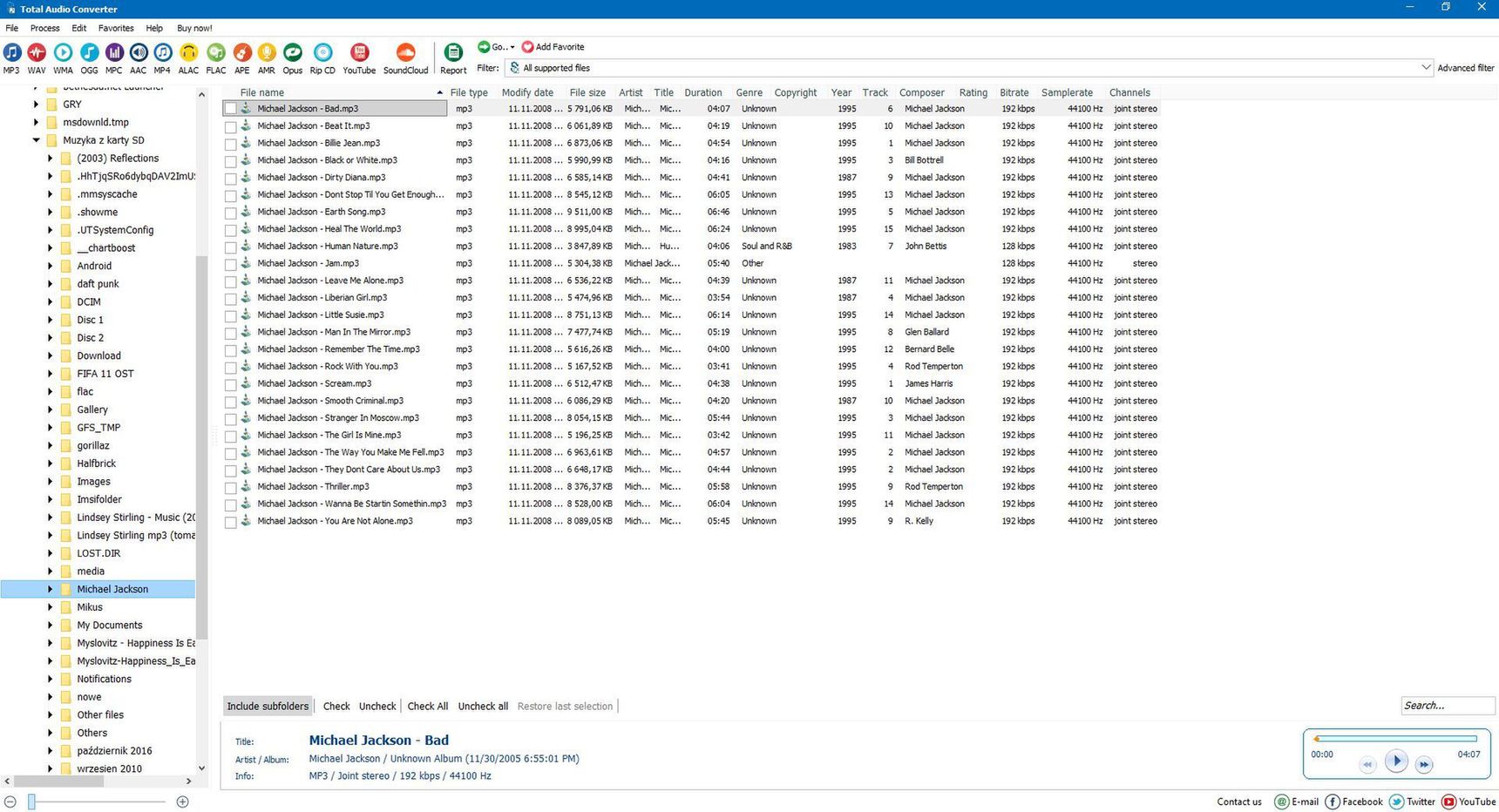Screen dimensions: 1499x812
Task: Select checkbox for Earth Song.mp3
Action: tap(231, 213)
